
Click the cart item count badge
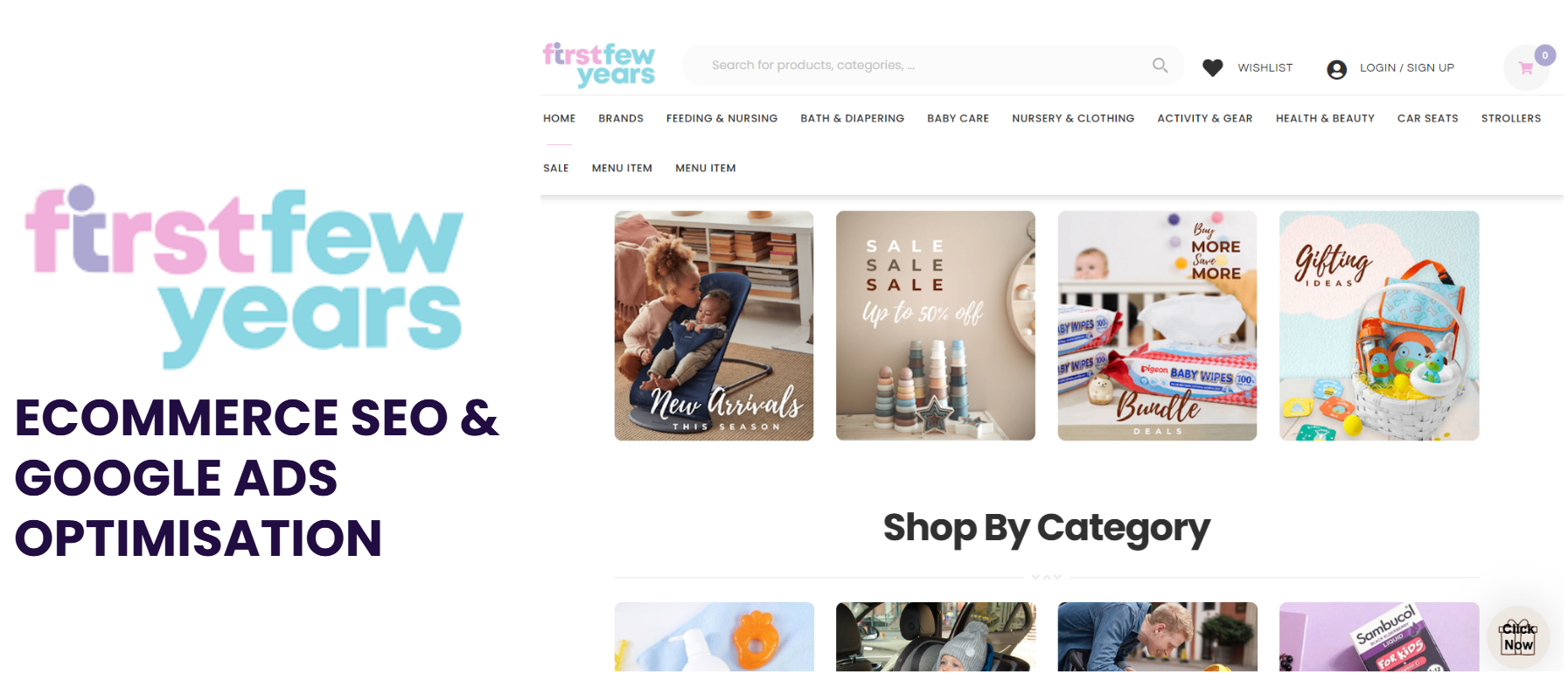[1545, 55]
